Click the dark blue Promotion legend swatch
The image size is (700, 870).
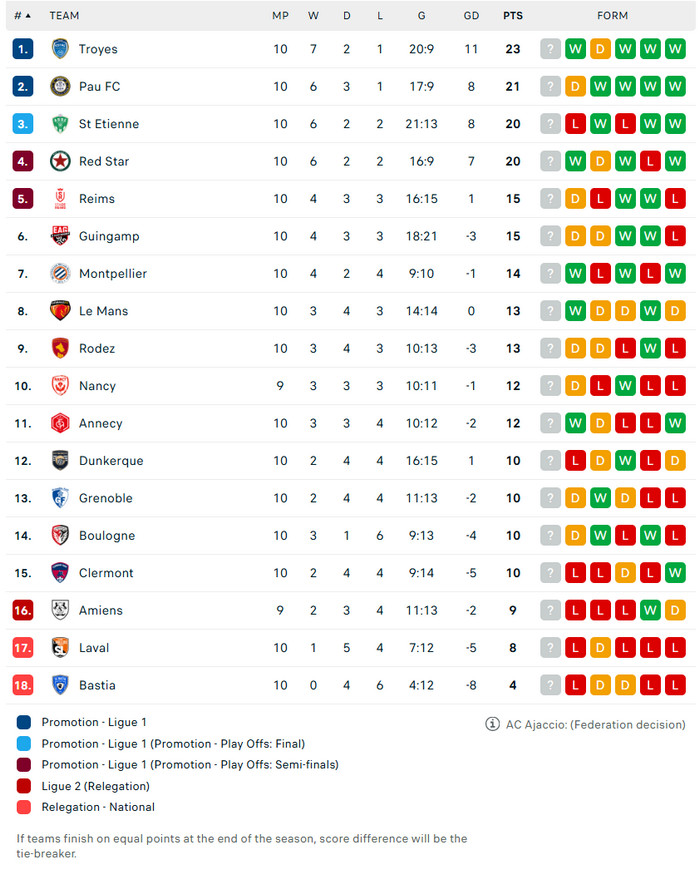[x=24, y=722]
